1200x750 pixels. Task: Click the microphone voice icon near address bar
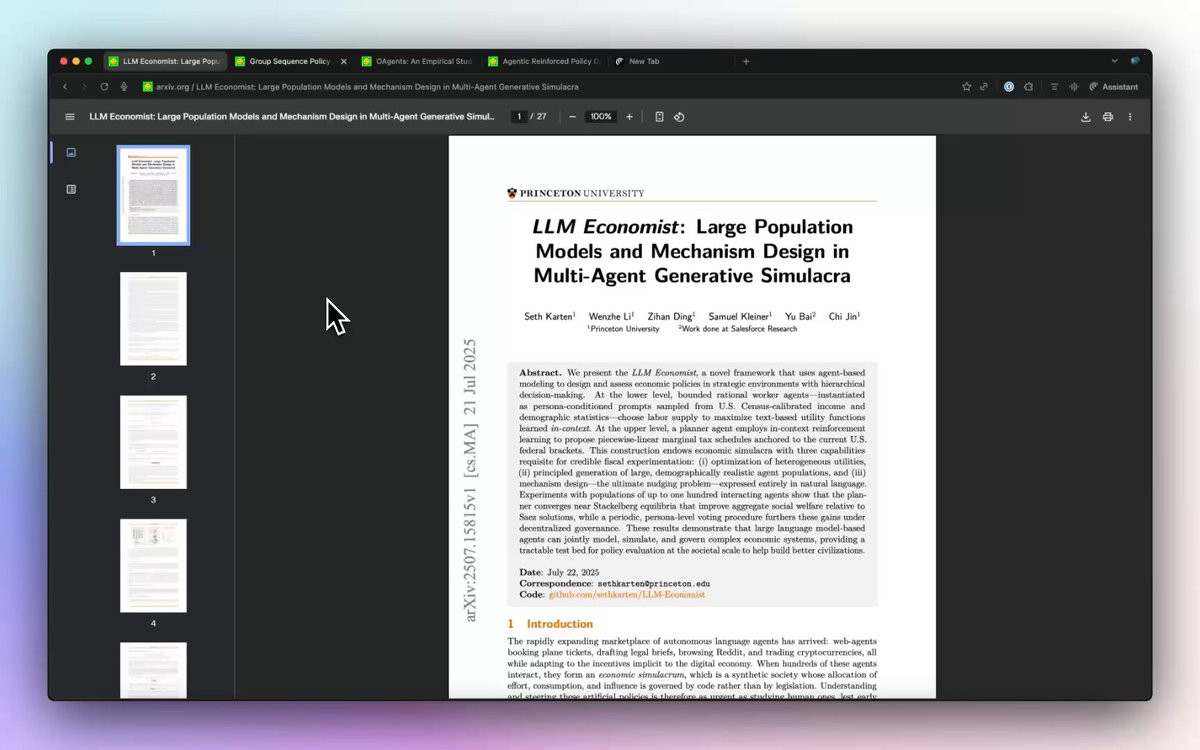coord(123,87)
